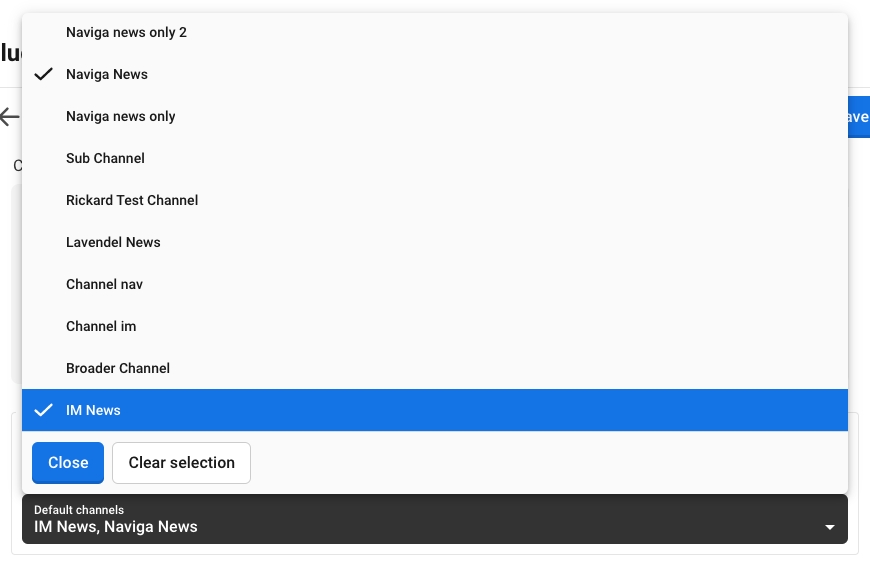
Task: Select Lavendel News channel
Action: point(113,242)
